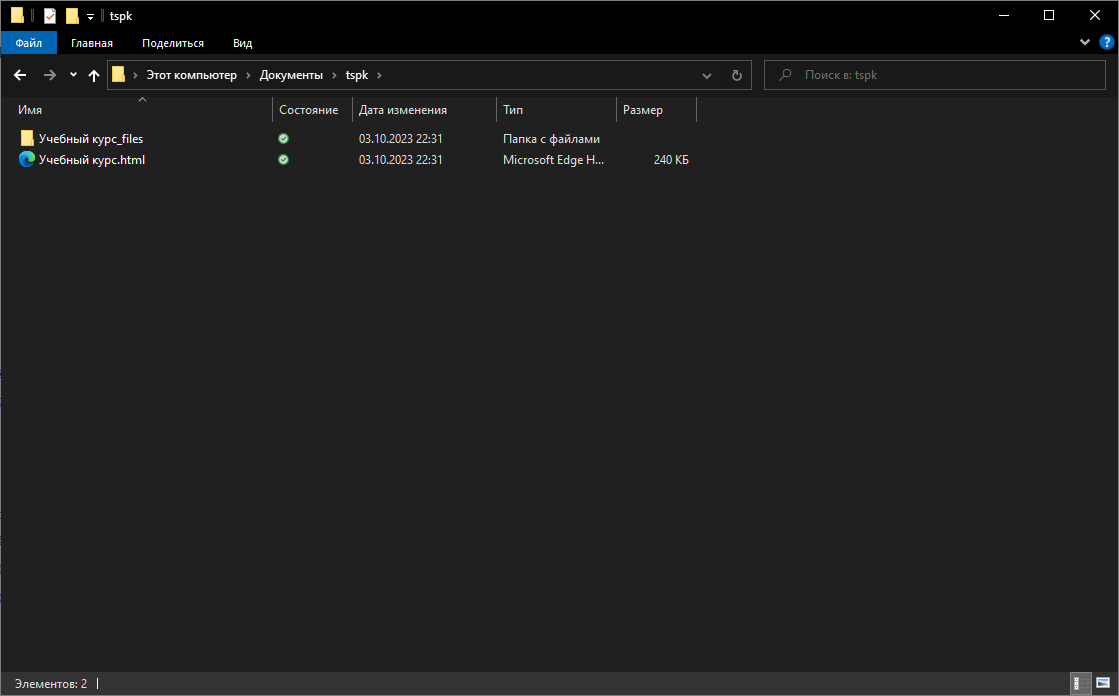This screenshot has height=696, width=1119.
Task: Click the Back navigation arrow
Action: (x=20, y=75)
